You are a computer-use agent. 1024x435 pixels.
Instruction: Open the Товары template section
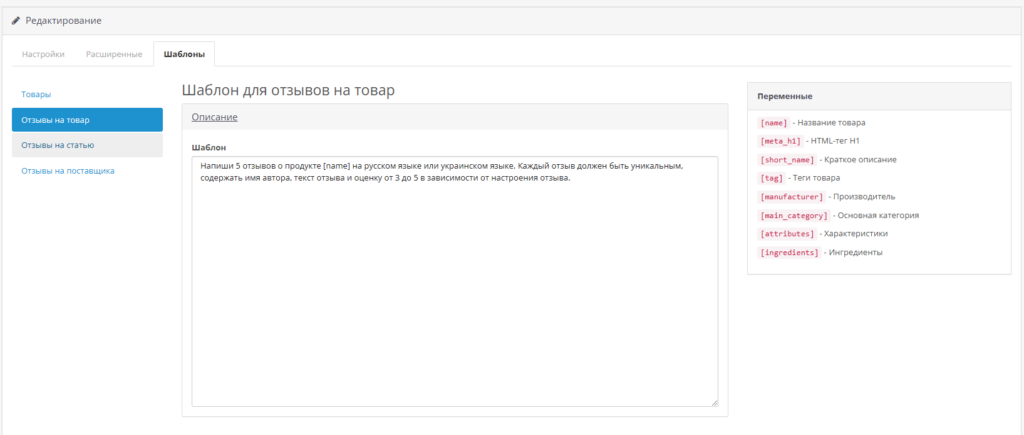point(36,94)
